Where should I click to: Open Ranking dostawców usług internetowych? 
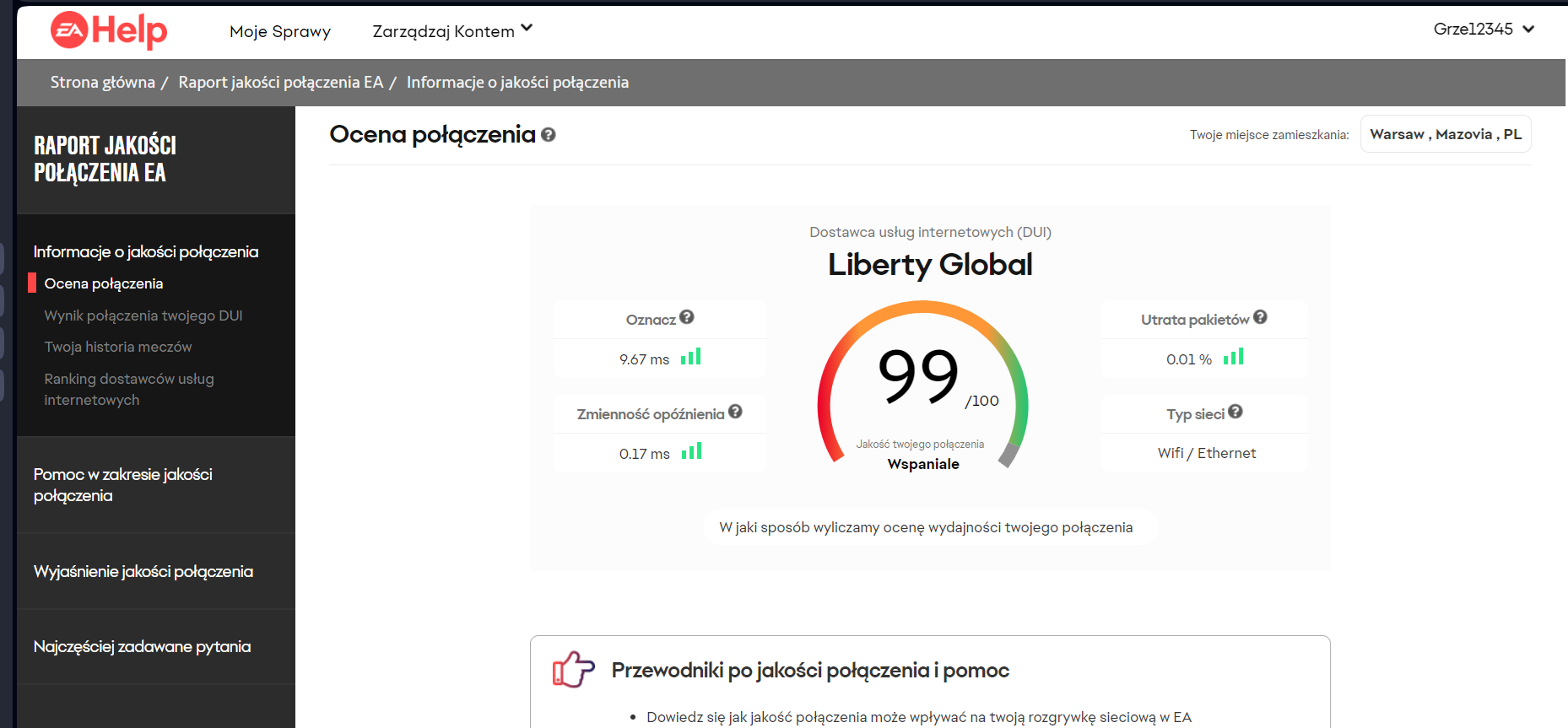pos(129,389)
